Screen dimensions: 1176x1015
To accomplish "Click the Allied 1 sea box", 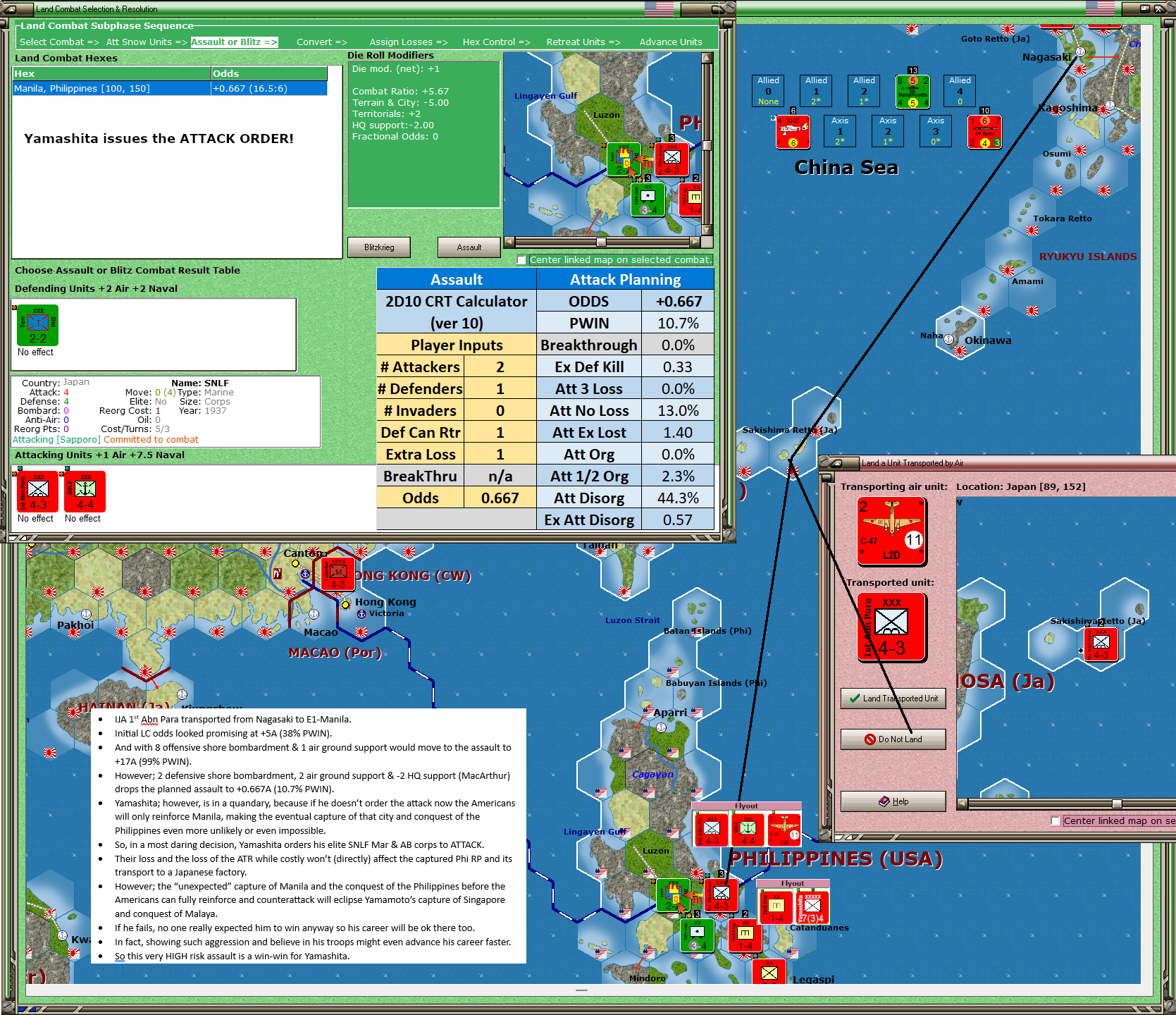I will [x=816, y=91].
